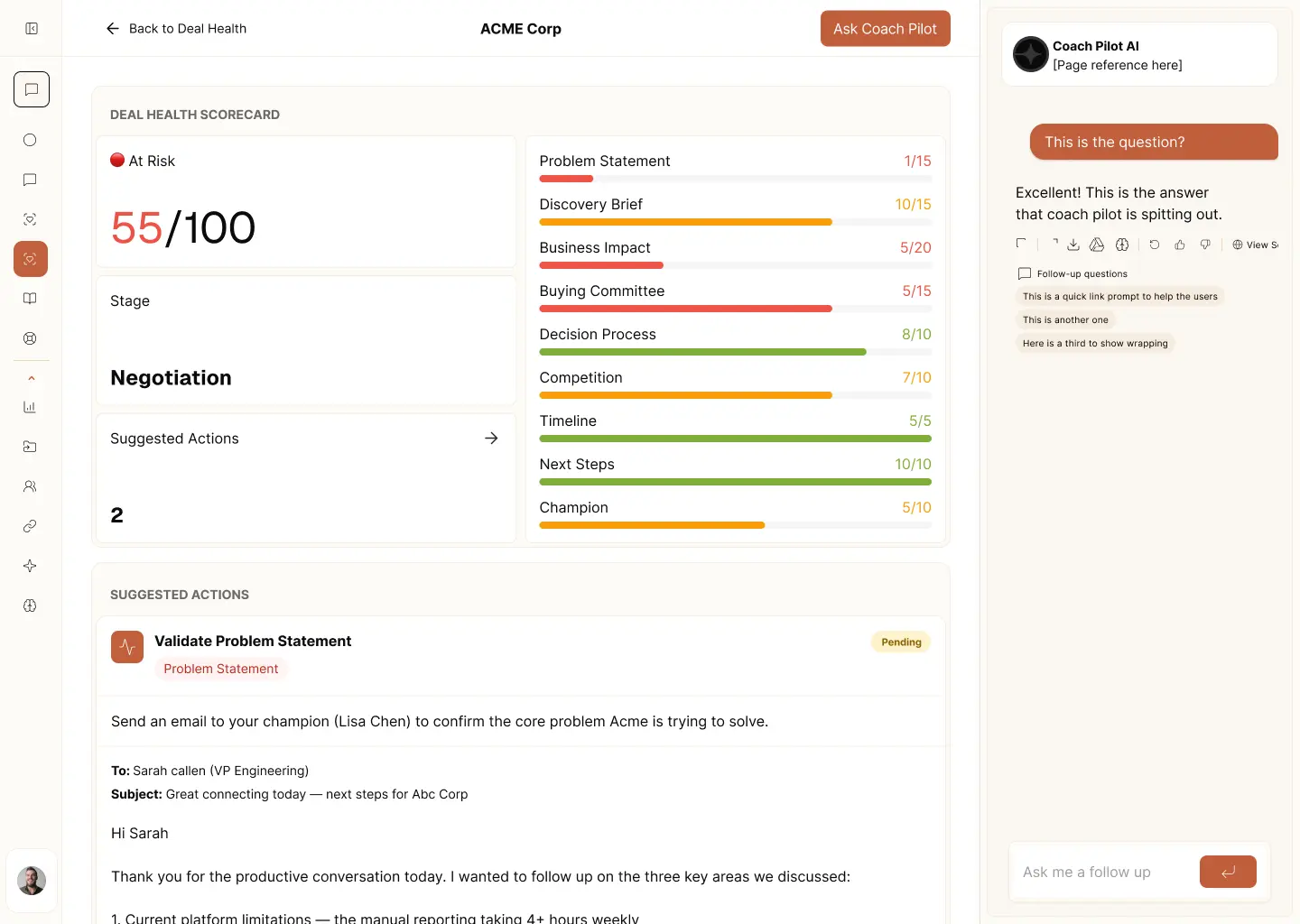Screen dimensions: 1300x924
Task: Click the View sources globe button
Action: [x=1255, y=245]
